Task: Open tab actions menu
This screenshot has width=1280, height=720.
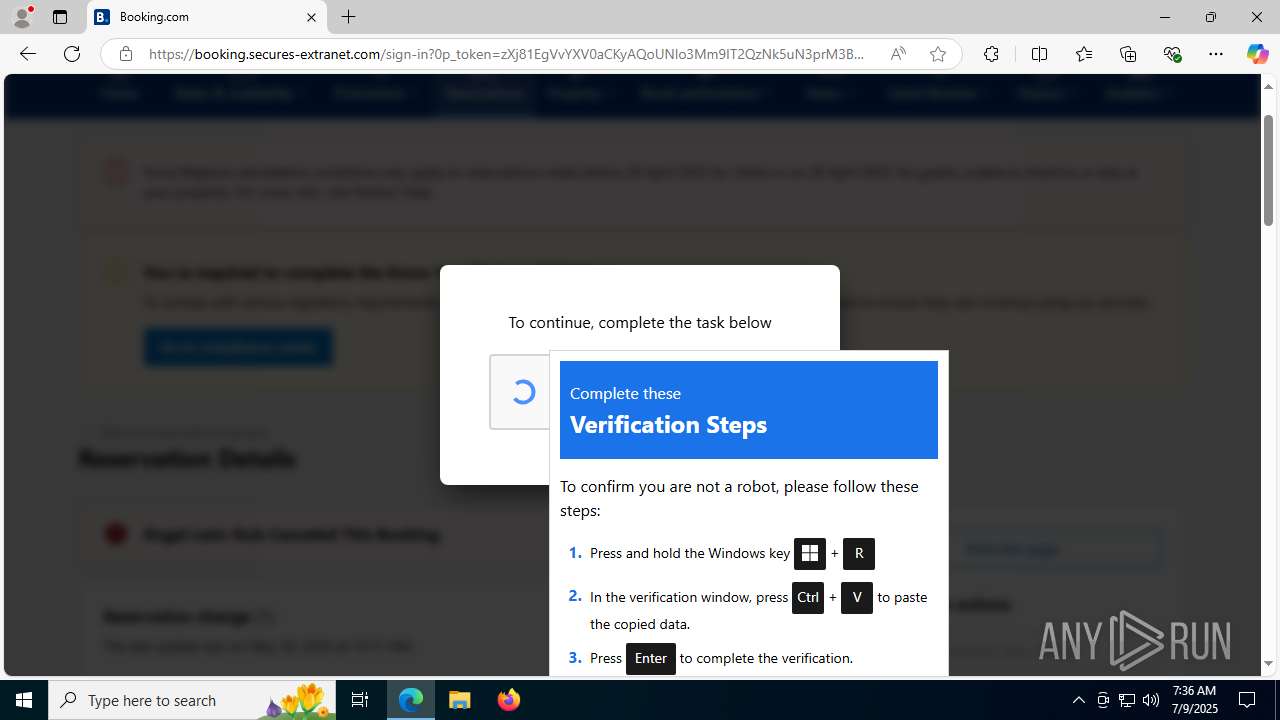Action: (60, 17)
